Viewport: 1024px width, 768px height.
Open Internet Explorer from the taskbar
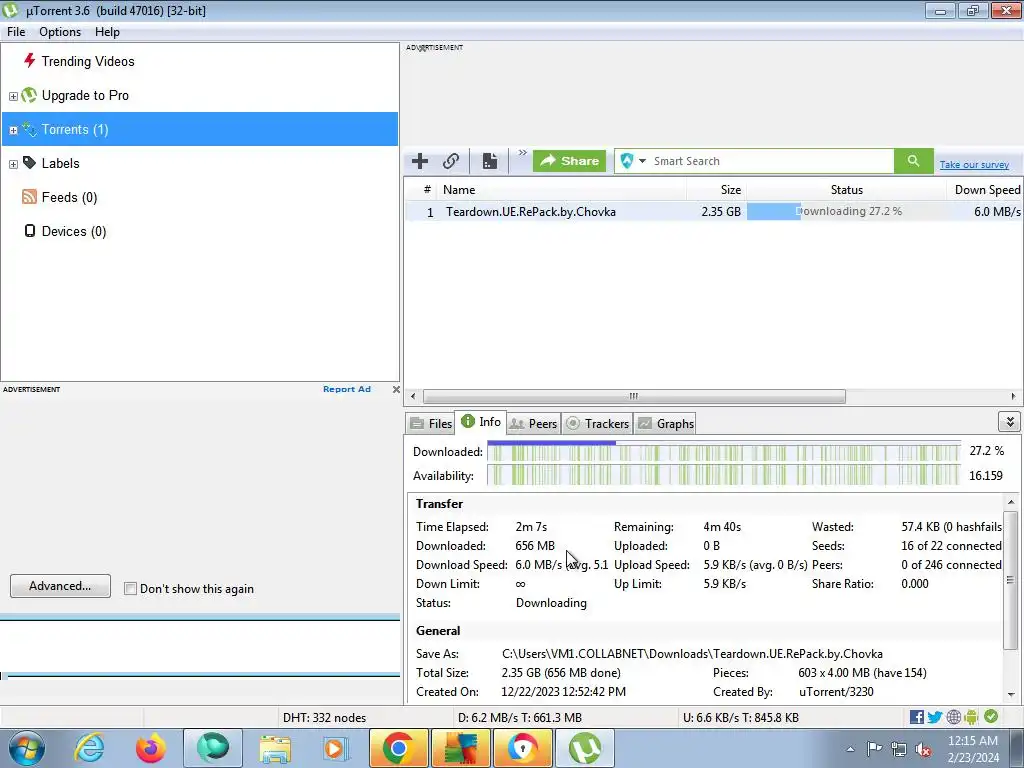pyautogui.click(x=89, y=748)
